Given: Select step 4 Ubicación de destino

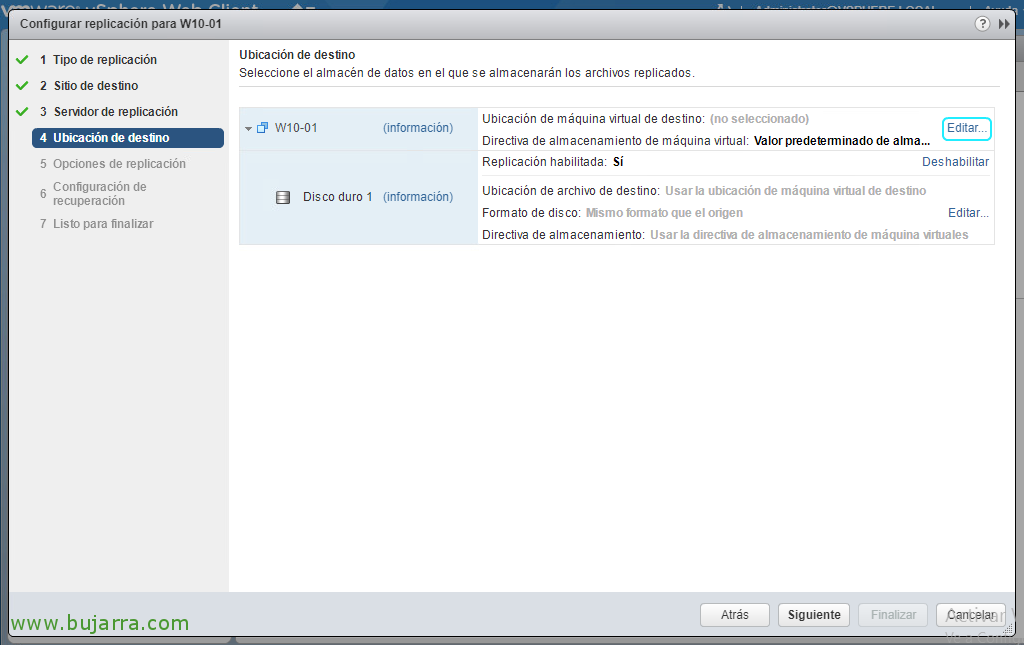Looking at the screenshot, I should coord(111,138).
